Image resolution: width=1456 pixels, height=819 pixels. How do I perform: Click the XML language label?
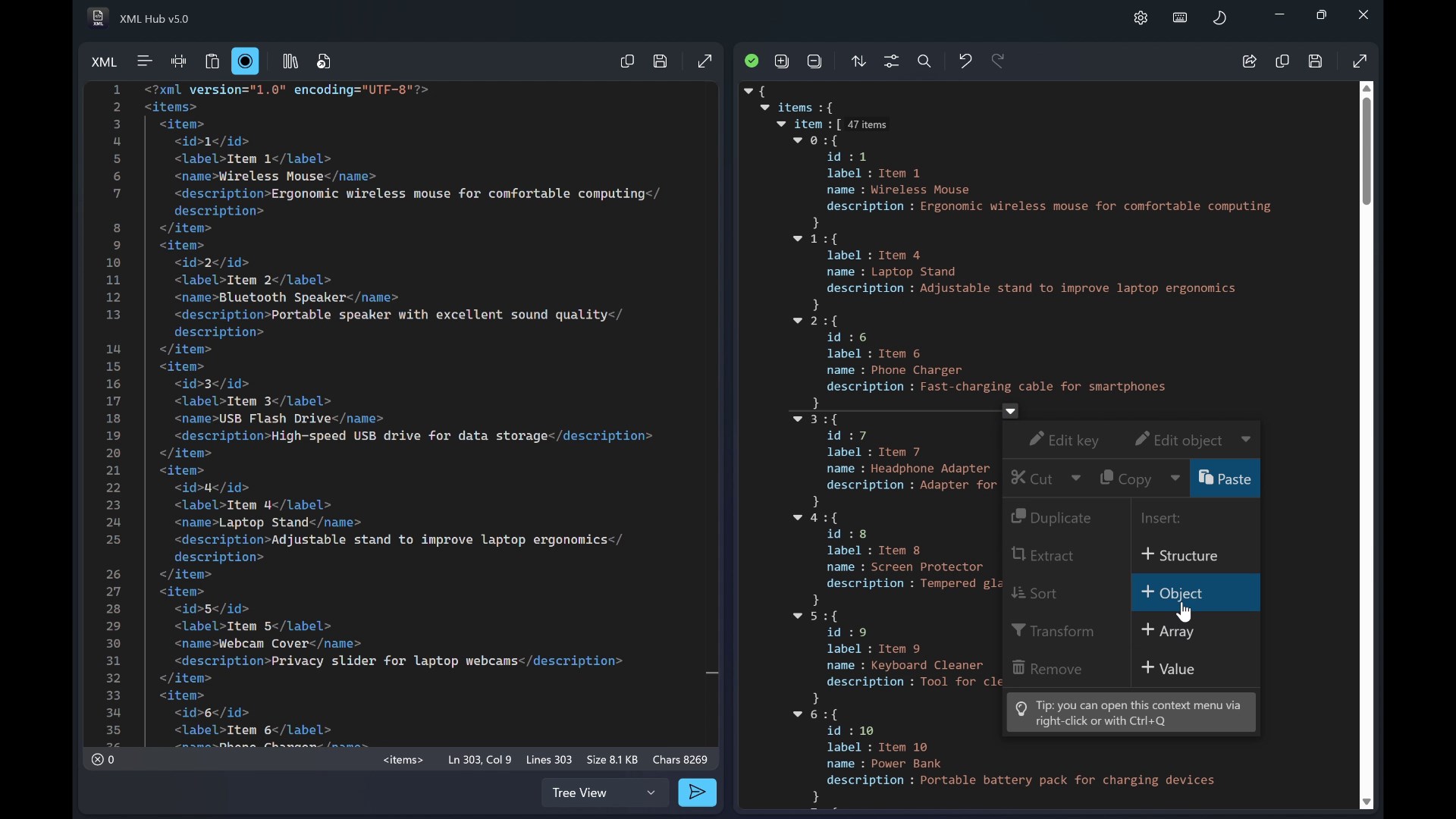(104, 63)
